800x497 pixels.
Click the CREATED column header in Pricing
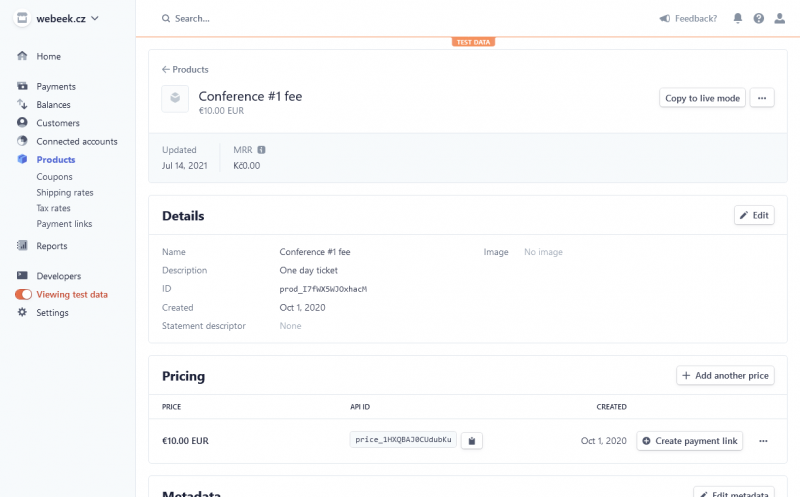pyautogui.click(x=611, y=407)
